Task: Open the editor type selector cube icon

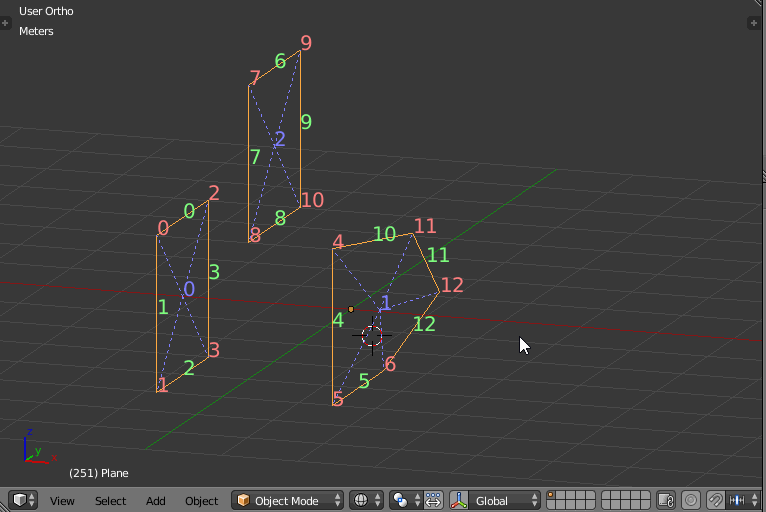Action: coord(22,500)
